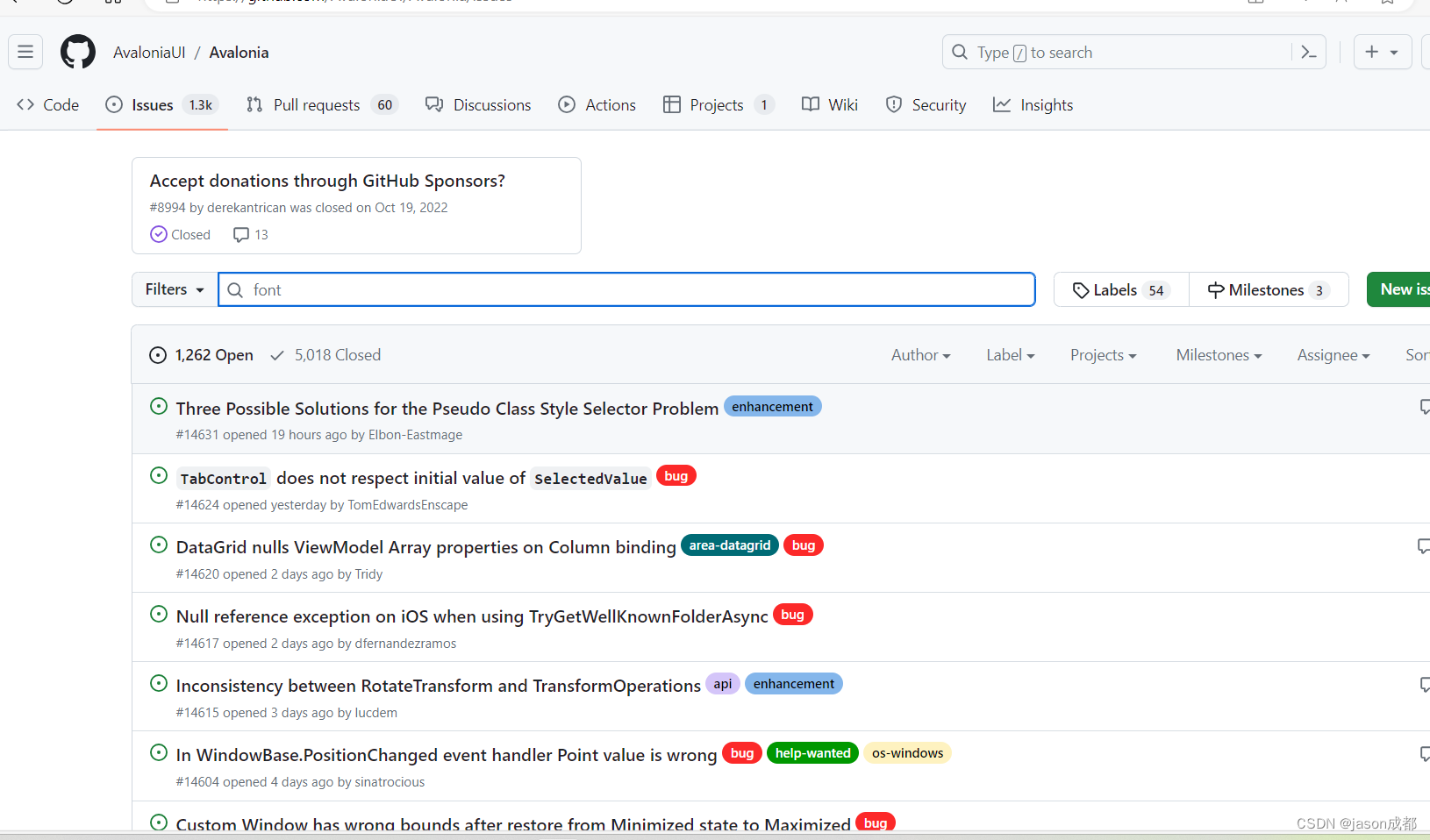
Task: Open the Insights tab
Action: (x=1033, y=104)
